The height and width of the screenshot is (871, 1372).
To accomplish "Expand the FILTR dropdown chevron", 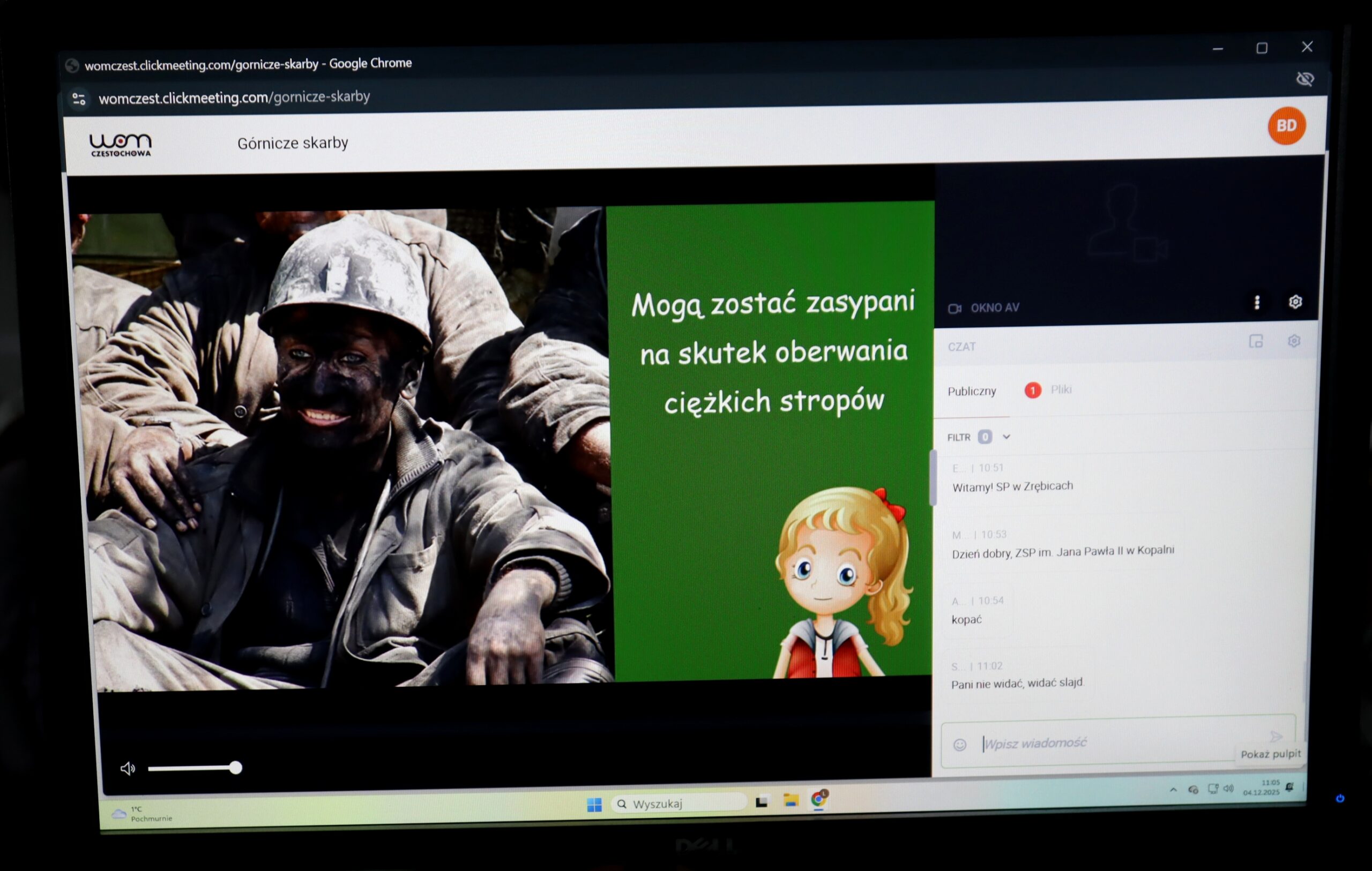I will pos(1006,437).
